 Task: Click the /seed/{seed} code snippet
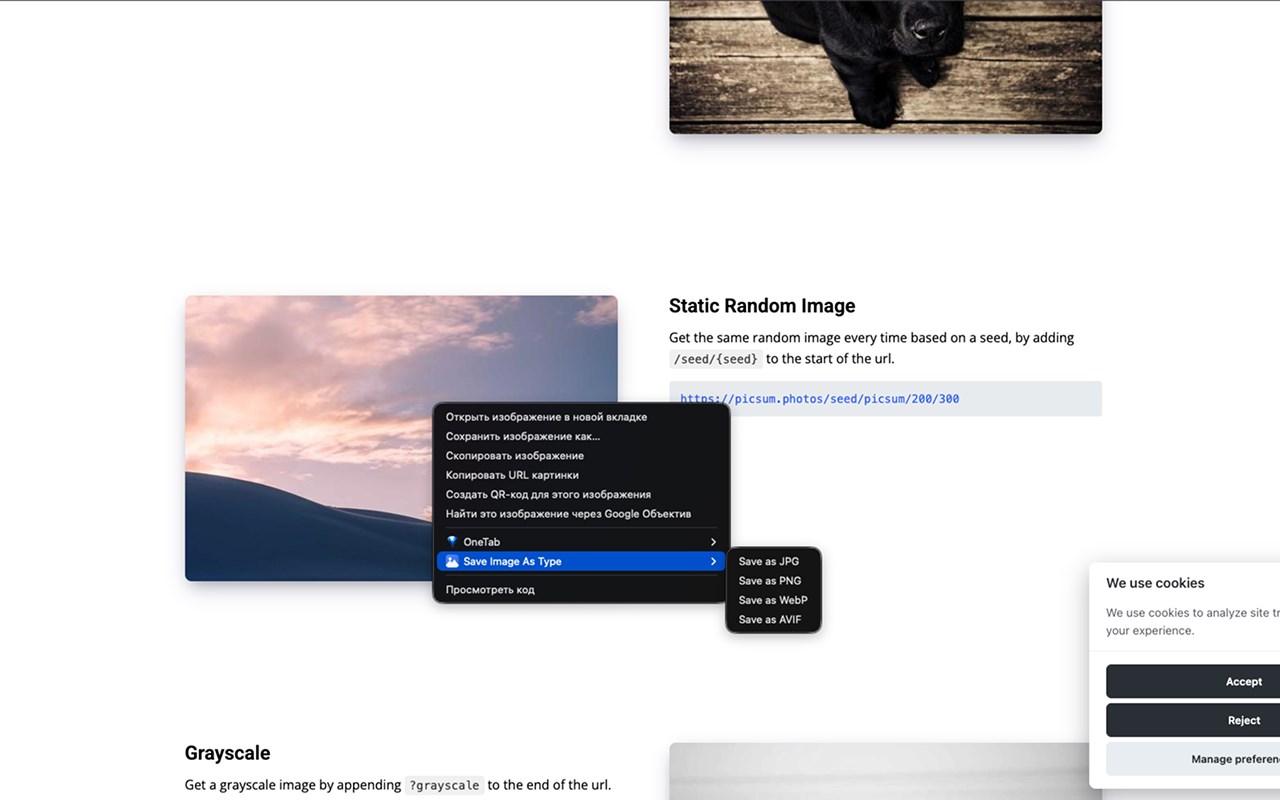[716, 359]
